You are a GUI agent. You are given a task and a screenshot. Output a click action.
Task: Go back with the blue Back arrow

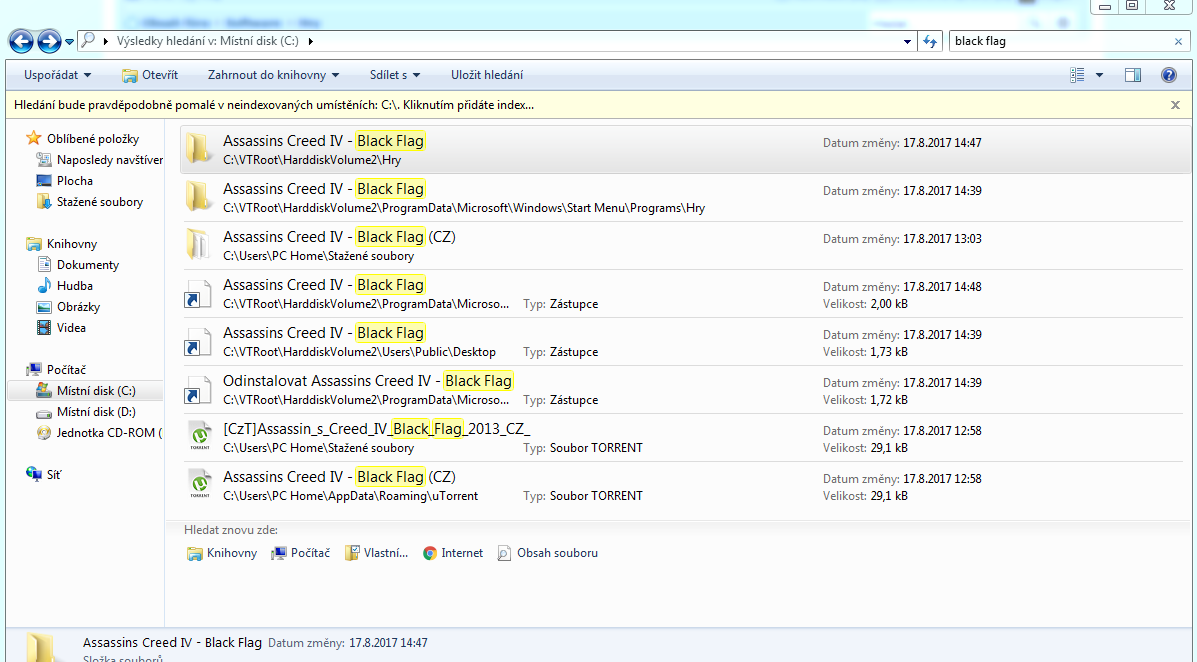point(21,41)
